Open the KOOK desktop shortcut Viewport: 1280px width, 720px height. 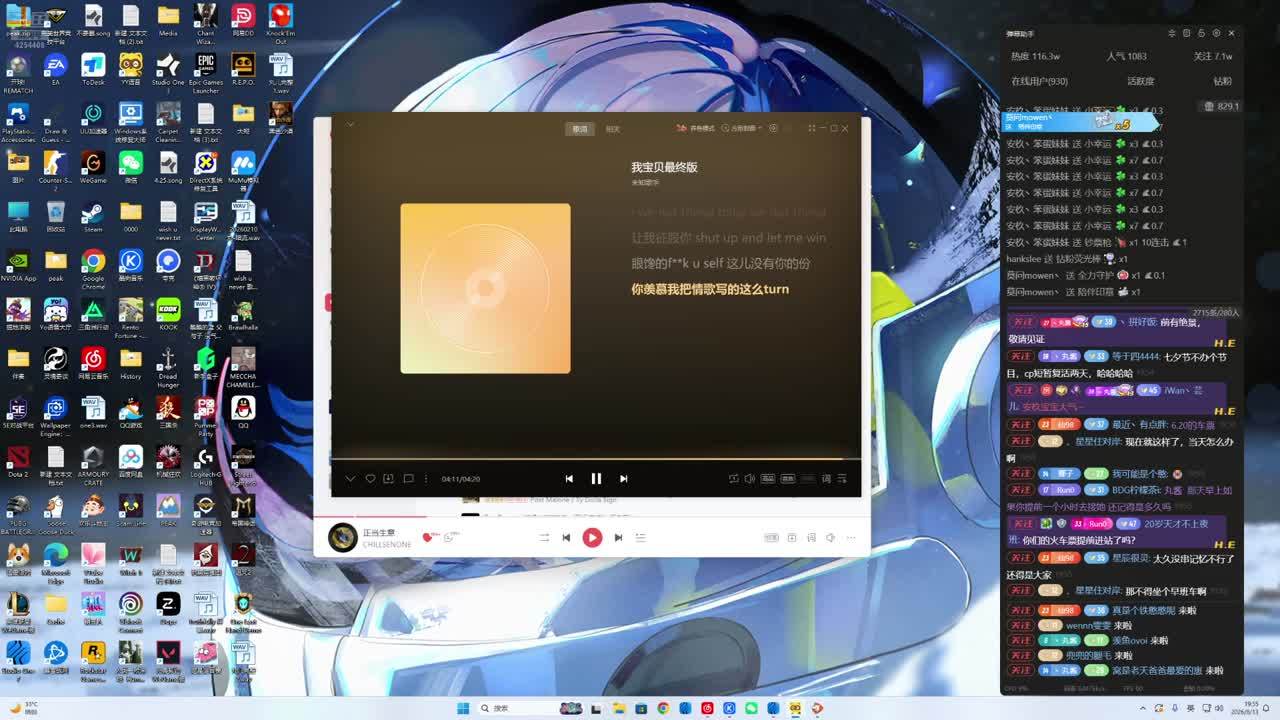coord(168,315)
